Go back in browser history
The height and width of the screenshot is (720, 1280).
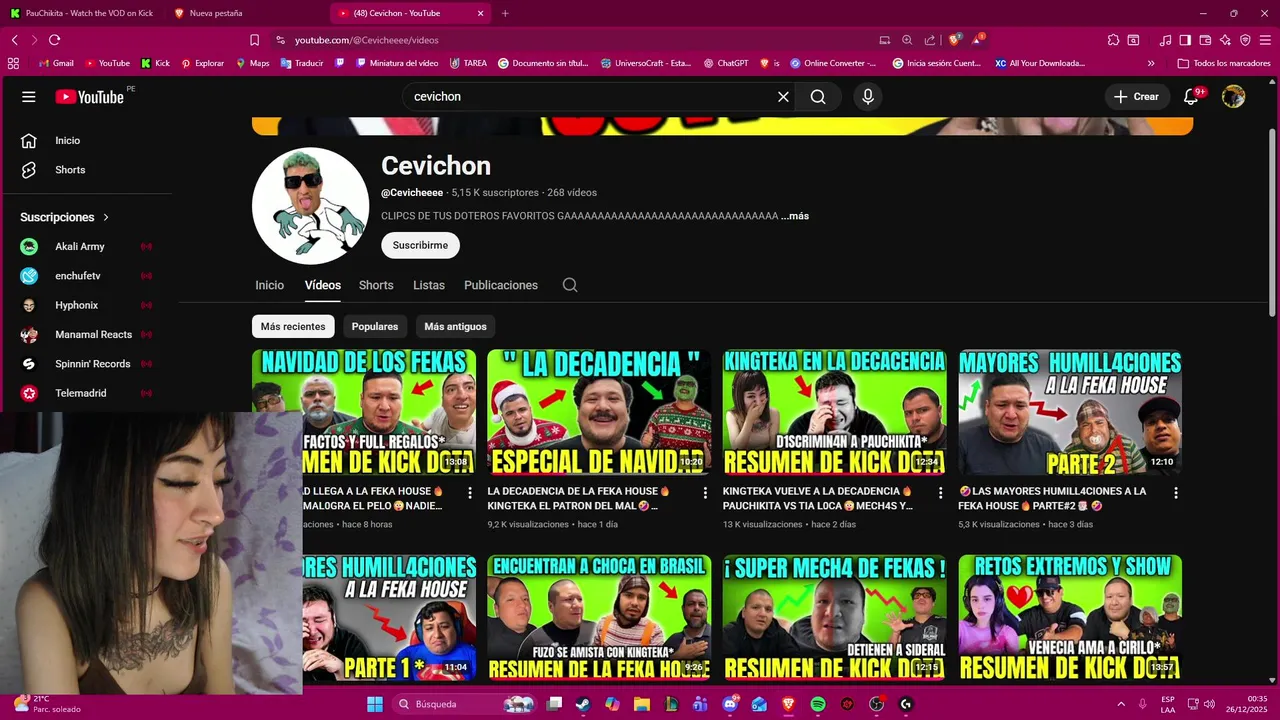point(14,40)
